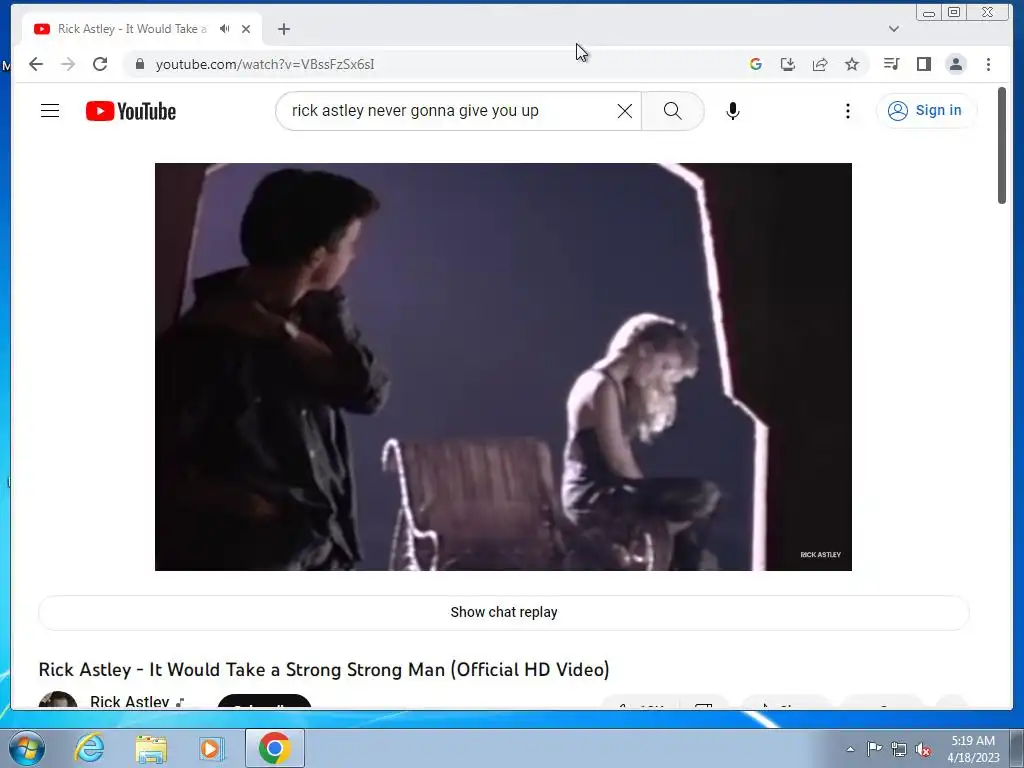Search by voice with the microphone icon
Image resolution: width=1024 pixels, height=768 pixels.
(x=733, y=111)
